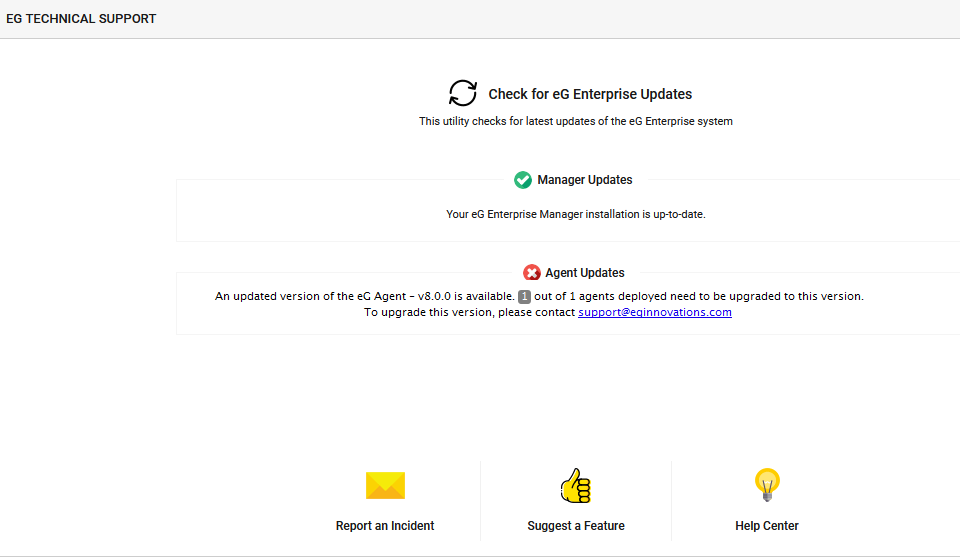960x557 pixels.
Task: Click the eG Agent v8.0.0 available message
Action: point(364,297)
